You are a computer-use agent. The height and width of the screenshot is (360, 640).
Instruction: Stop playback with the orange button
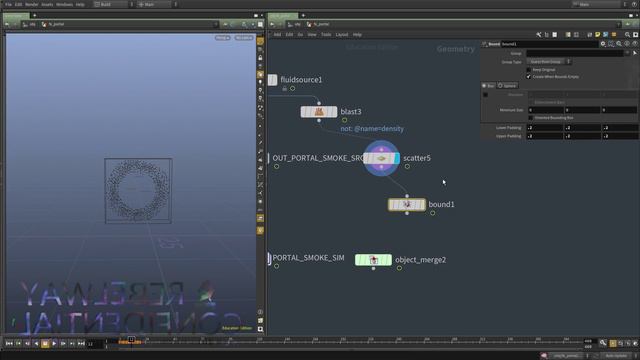(45, 344)
